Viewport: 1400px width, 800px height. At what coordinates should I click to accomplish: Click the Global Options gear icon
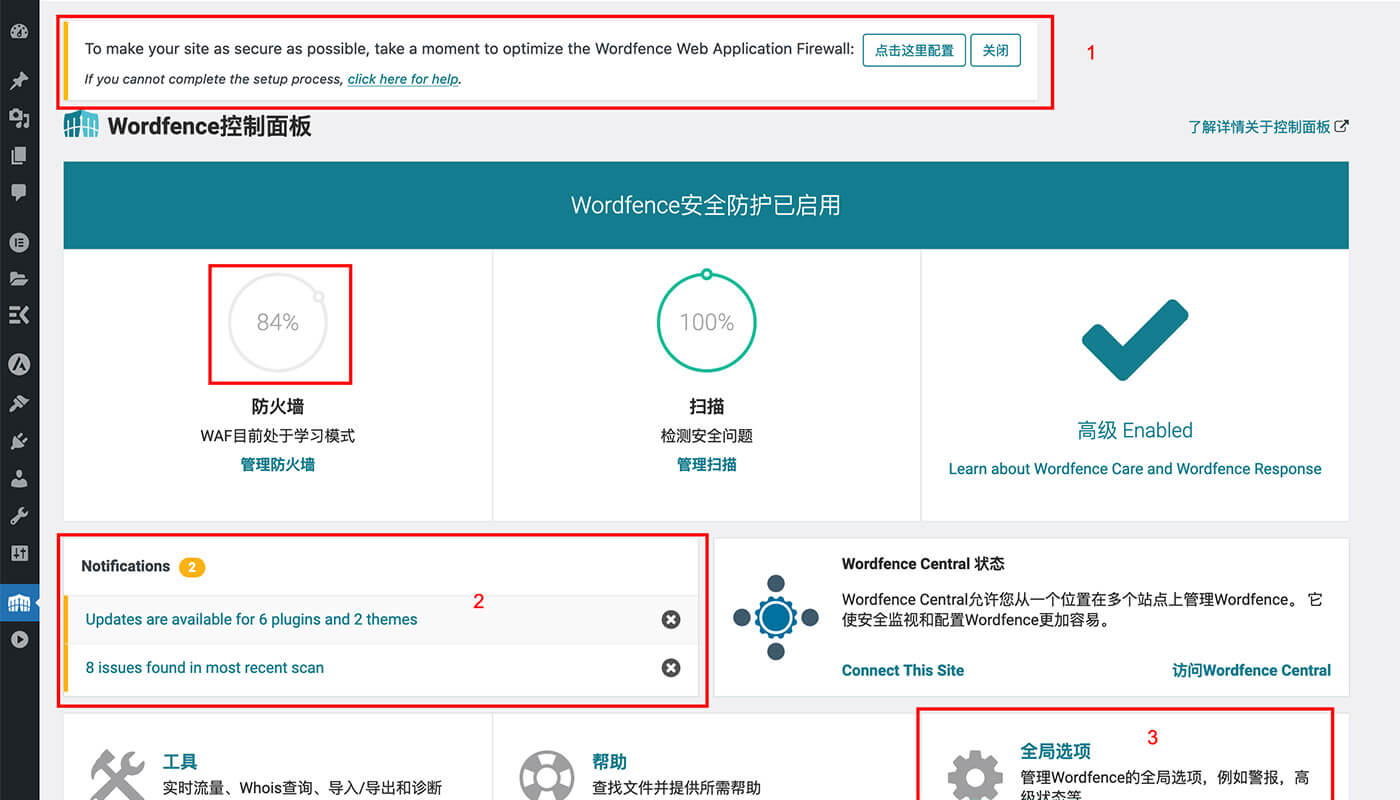(975, 776)
